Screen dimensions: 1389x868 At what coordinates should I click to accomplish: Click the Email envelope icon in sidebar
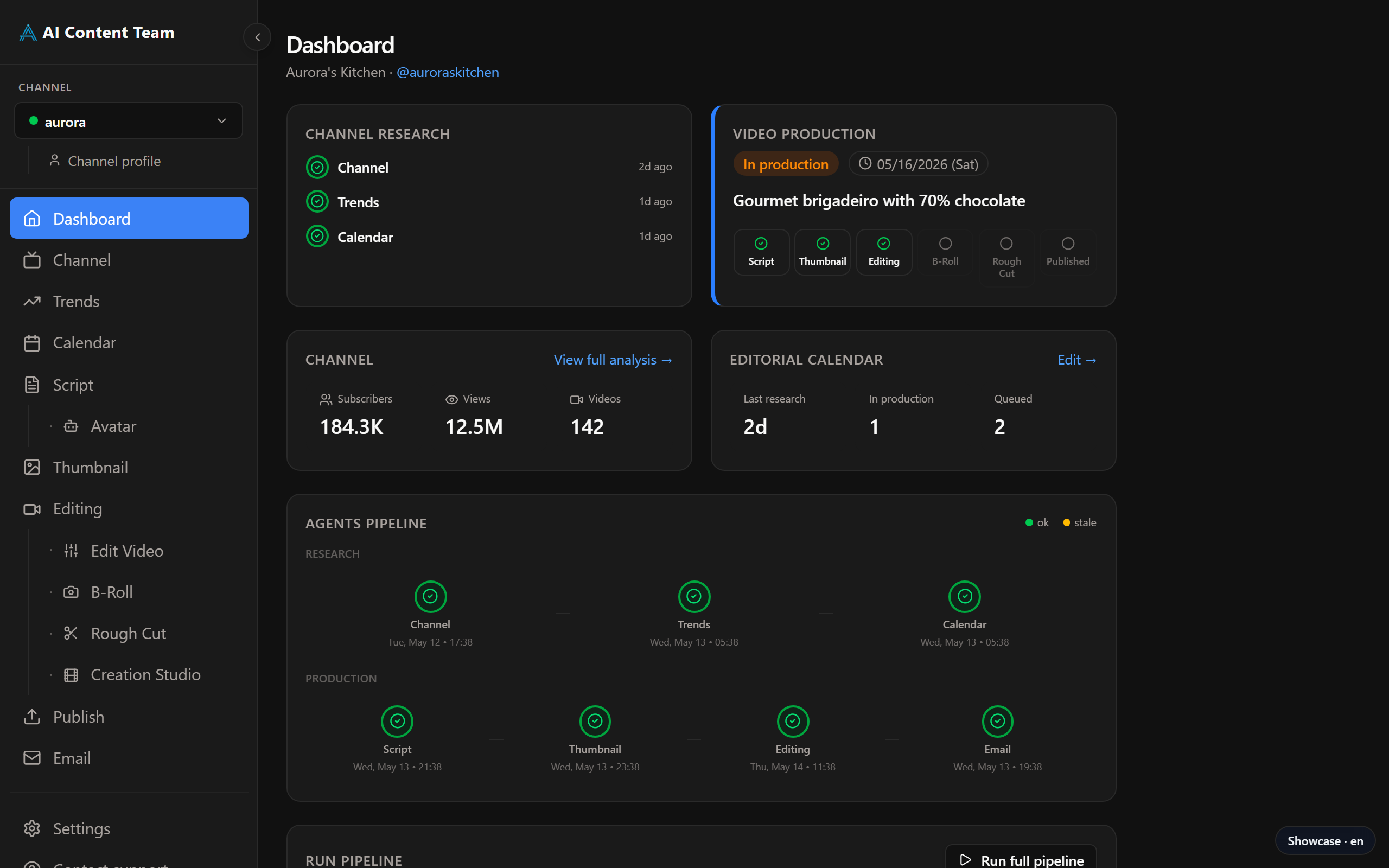tap(32, 758)
